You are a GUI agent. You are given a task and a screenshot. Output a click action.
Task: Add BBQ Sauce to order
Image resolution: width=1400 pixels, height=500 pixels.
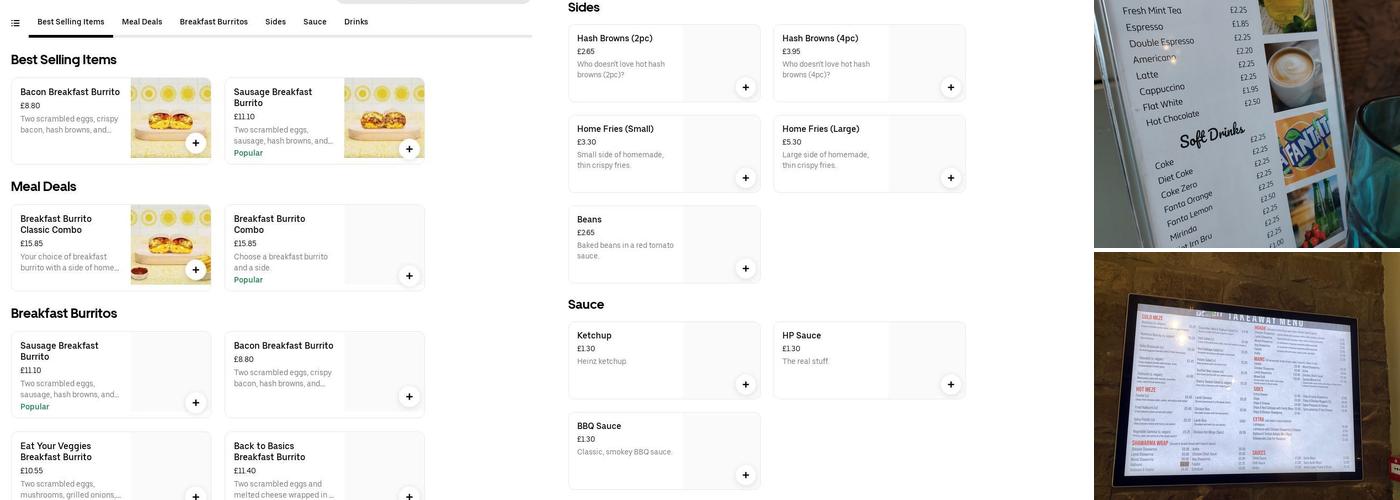pos(745,475)
